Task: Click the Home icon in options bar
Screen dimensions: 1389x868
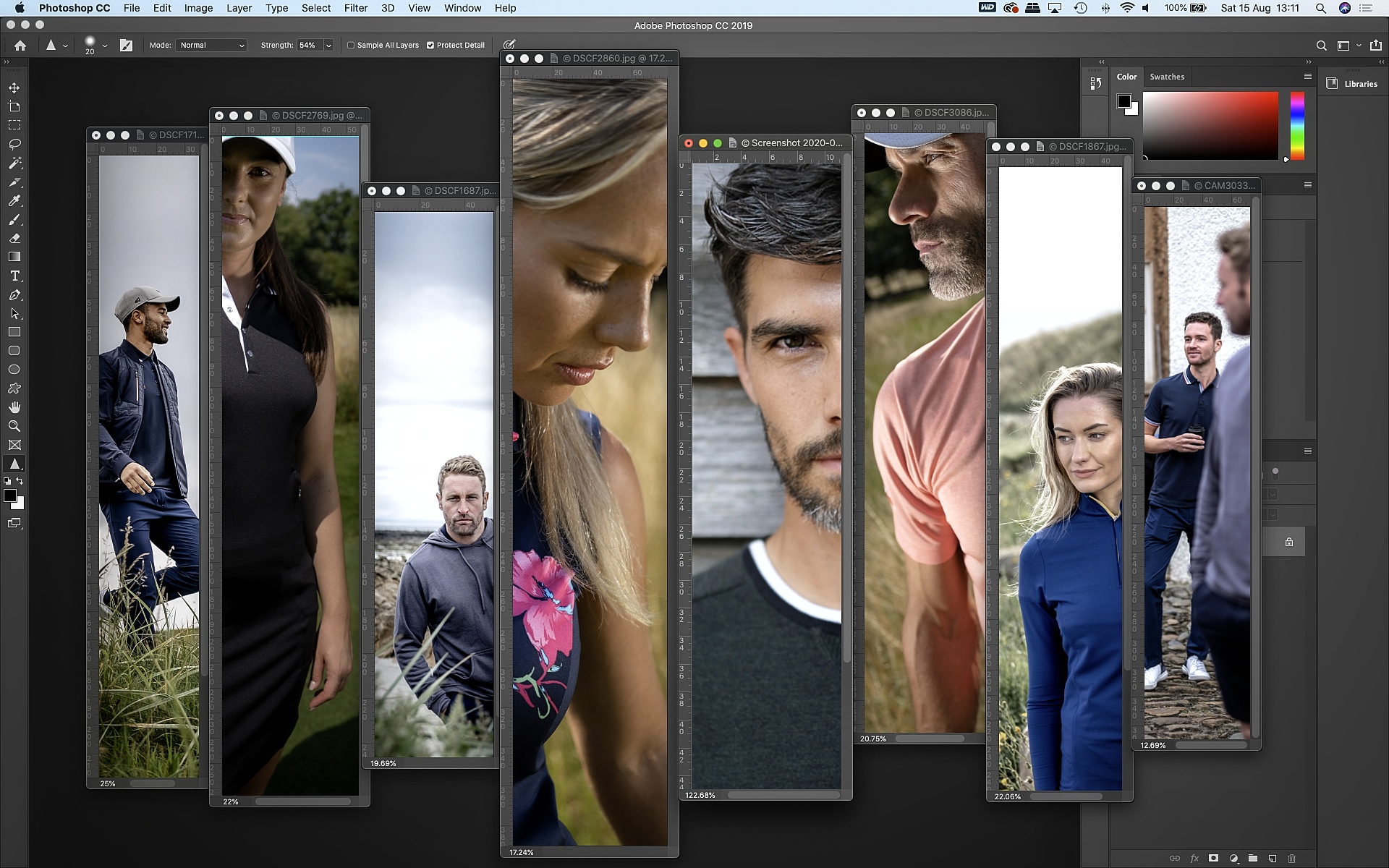Action: click(20, 45)
